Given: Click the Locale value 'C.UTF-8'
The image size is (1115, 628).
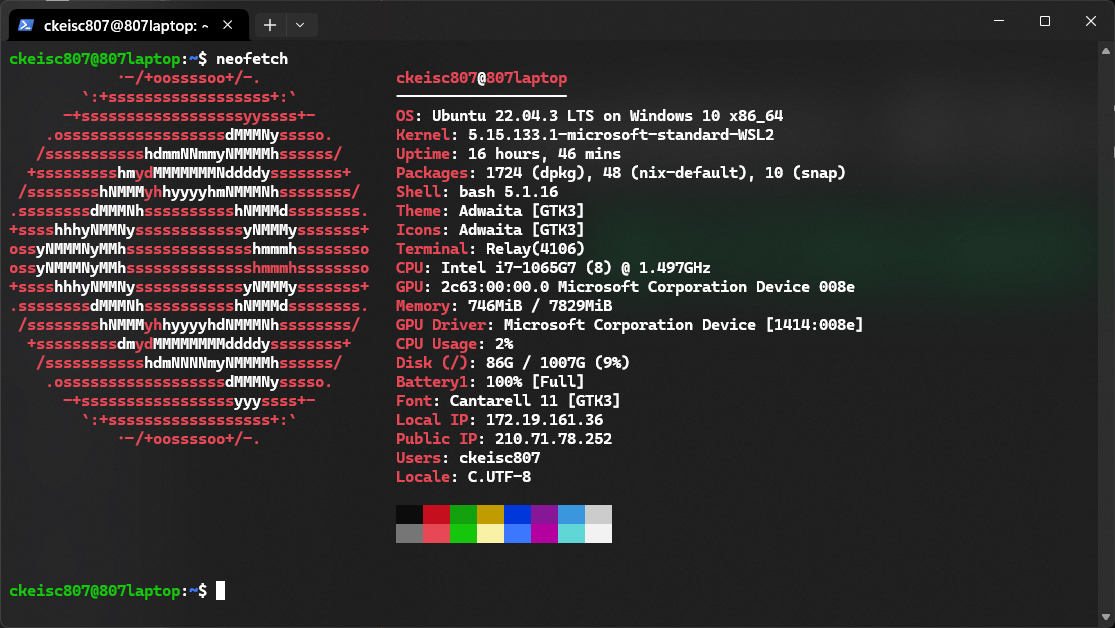Looking at the screenshot, I should [x=499, y=477].
